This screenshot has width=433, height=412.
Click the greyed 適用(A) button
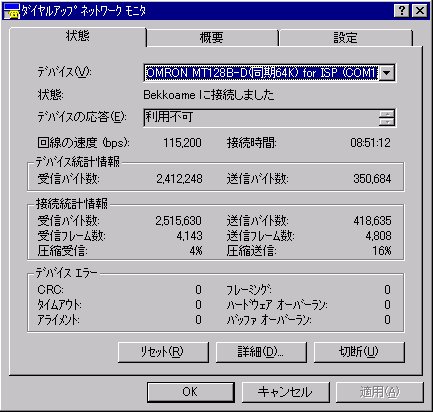pos(380,392)
